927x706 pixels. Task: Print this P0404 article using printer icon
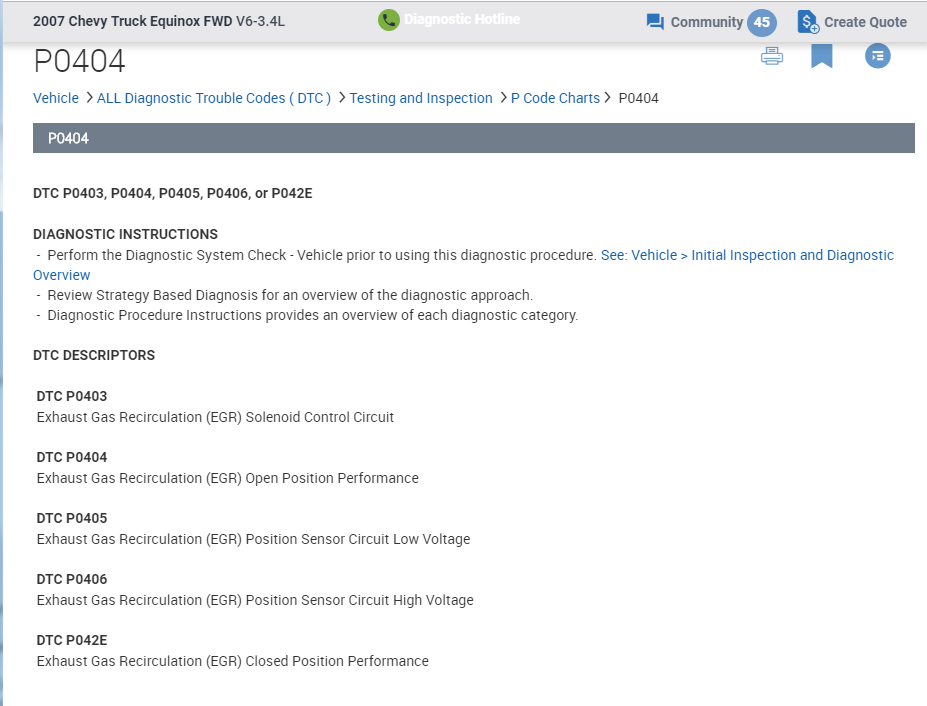[x=772, y=56]
